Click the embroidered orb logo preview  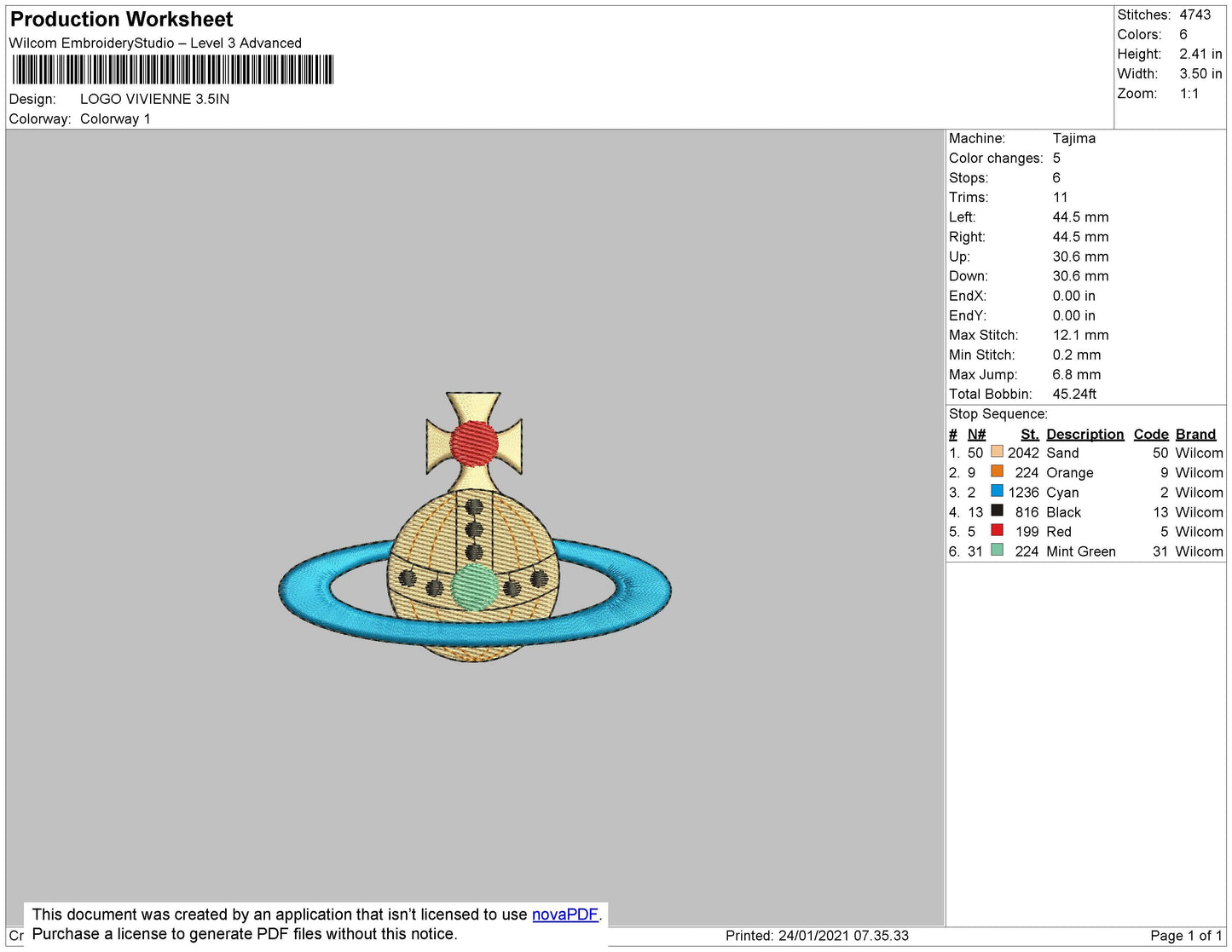(475, 528)
